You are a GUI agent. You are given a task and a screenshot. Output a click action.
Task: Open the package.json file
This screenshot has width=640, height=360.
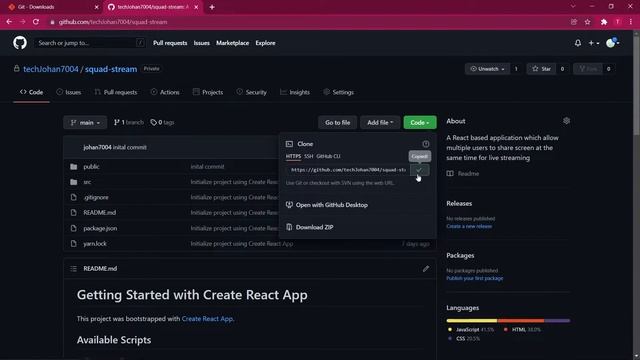[x=100, y=228]
